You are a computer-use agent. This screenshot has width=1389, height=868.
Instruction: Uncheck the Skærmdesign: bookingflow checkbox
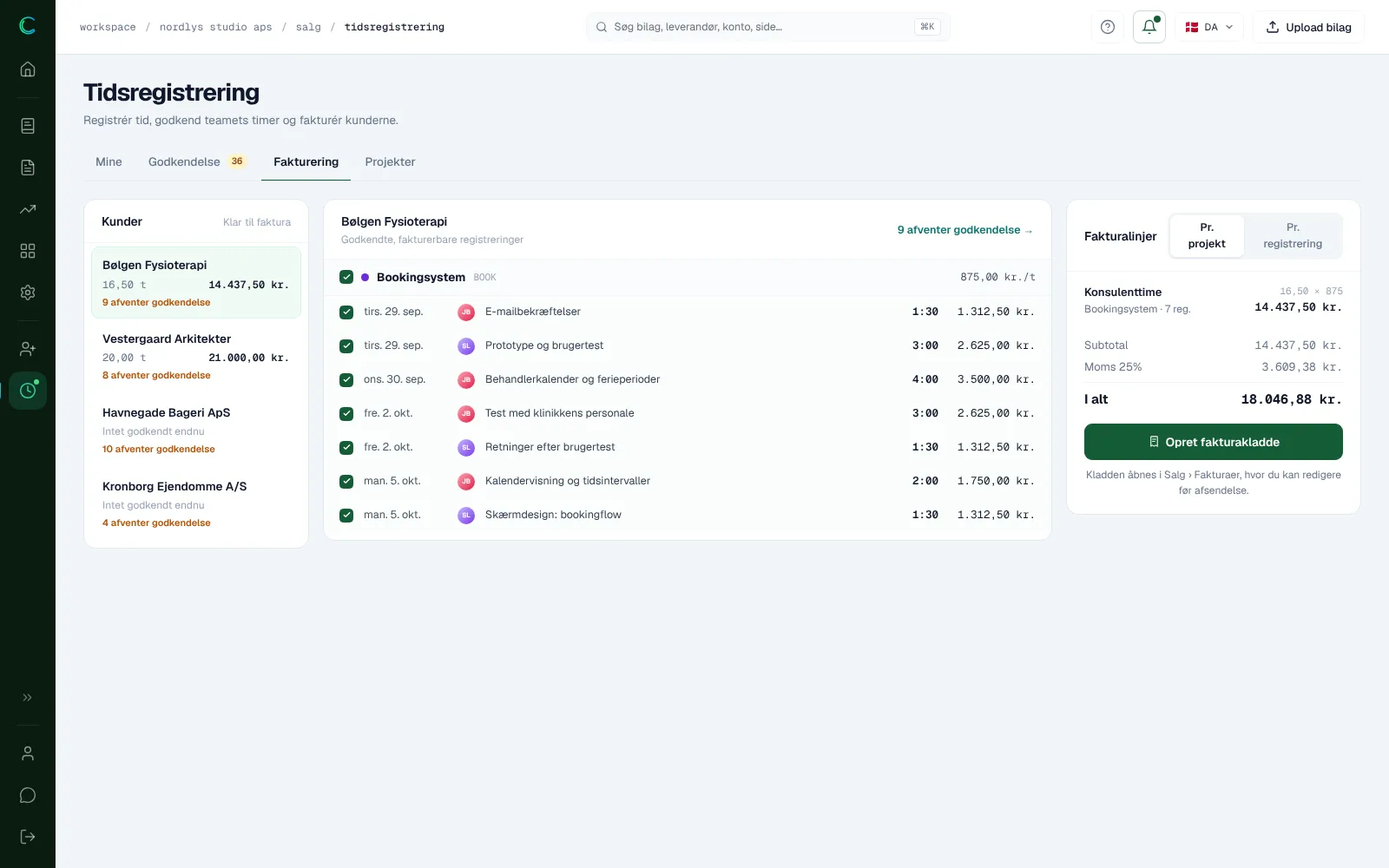(346, 515)
